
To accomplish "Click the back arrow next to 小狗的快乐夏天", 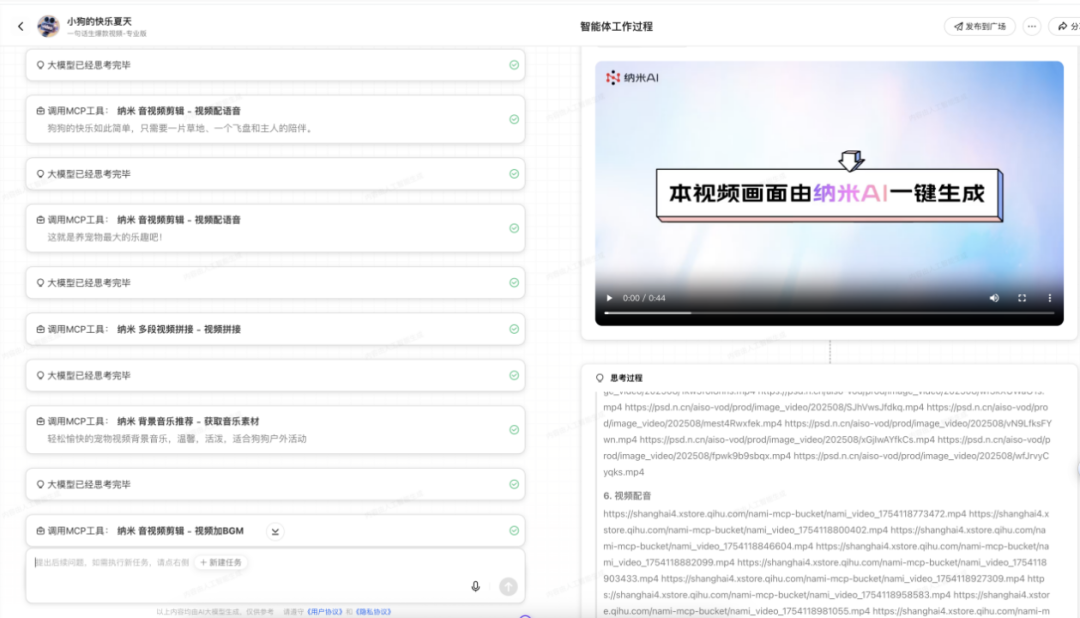I will point(21,27).
